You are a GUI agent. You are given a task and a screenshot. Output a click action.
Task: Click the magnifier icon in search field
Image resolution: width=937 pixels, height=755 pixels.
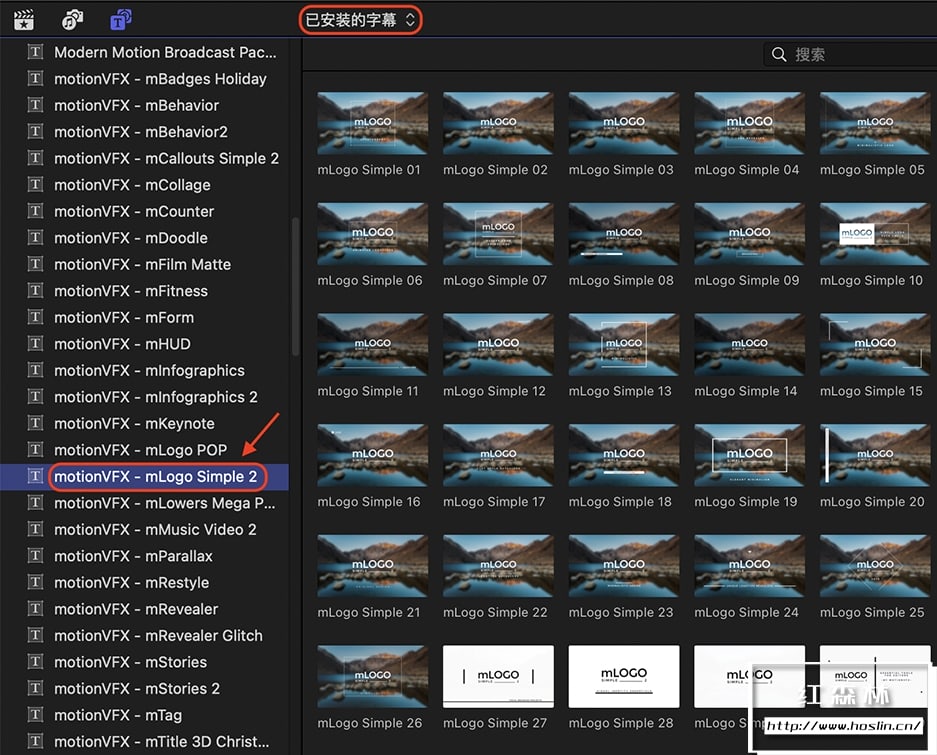[779, 54]
